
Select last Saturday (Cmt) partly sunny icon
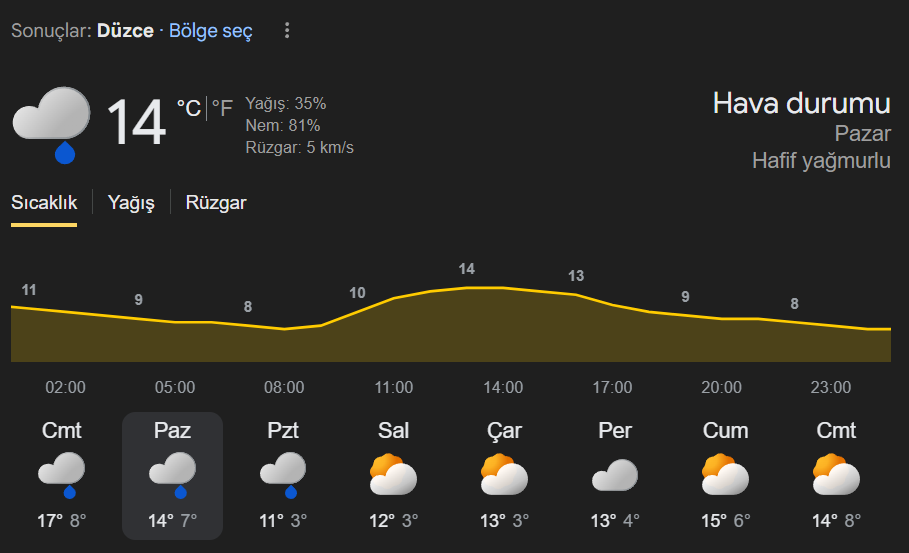(x=836, y=474)
